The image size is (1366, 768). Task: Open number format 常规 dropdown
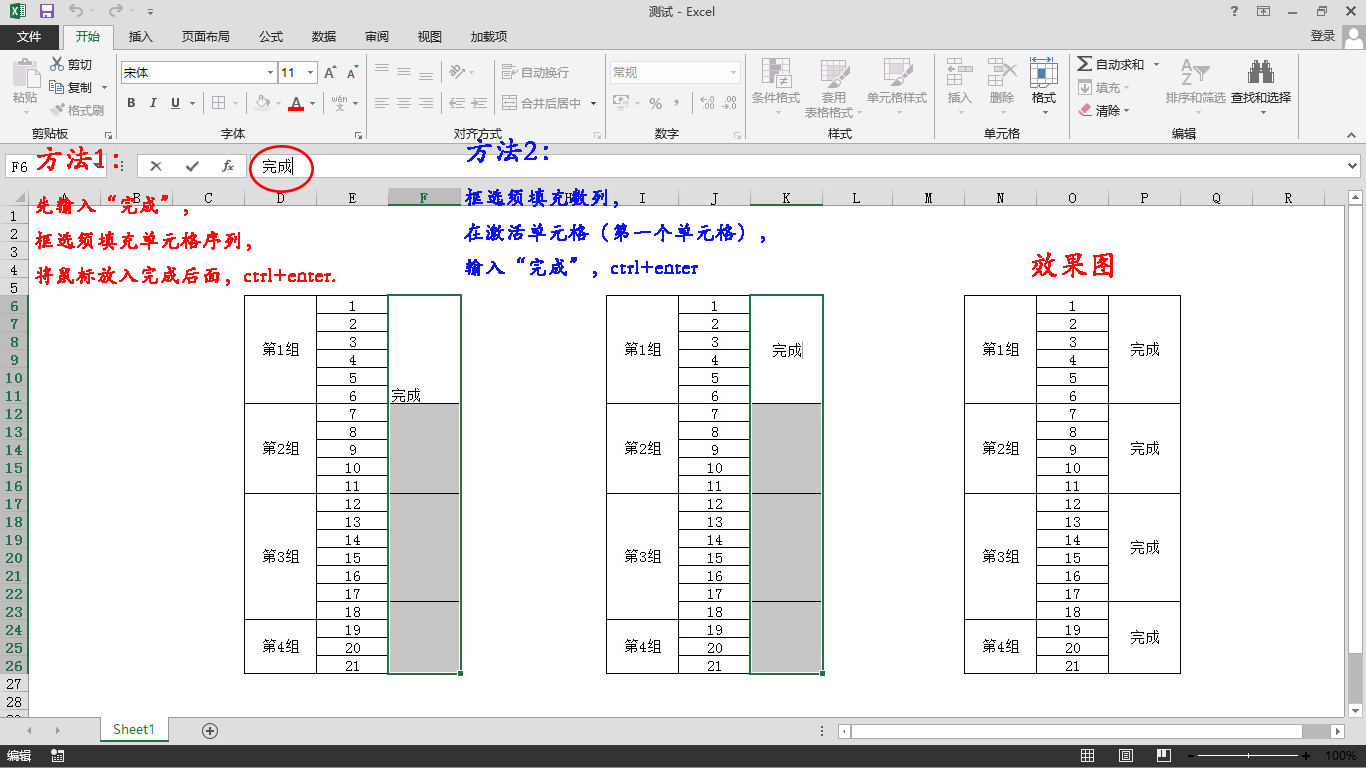[733, 73]
